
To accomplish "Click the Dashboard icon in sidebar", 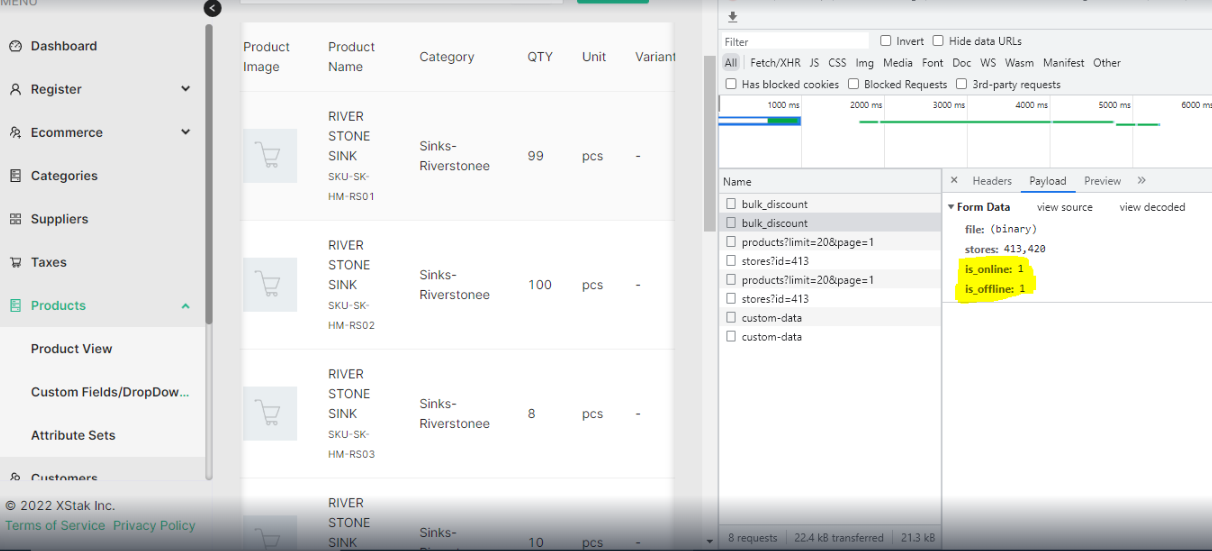I will coord(15,46).
